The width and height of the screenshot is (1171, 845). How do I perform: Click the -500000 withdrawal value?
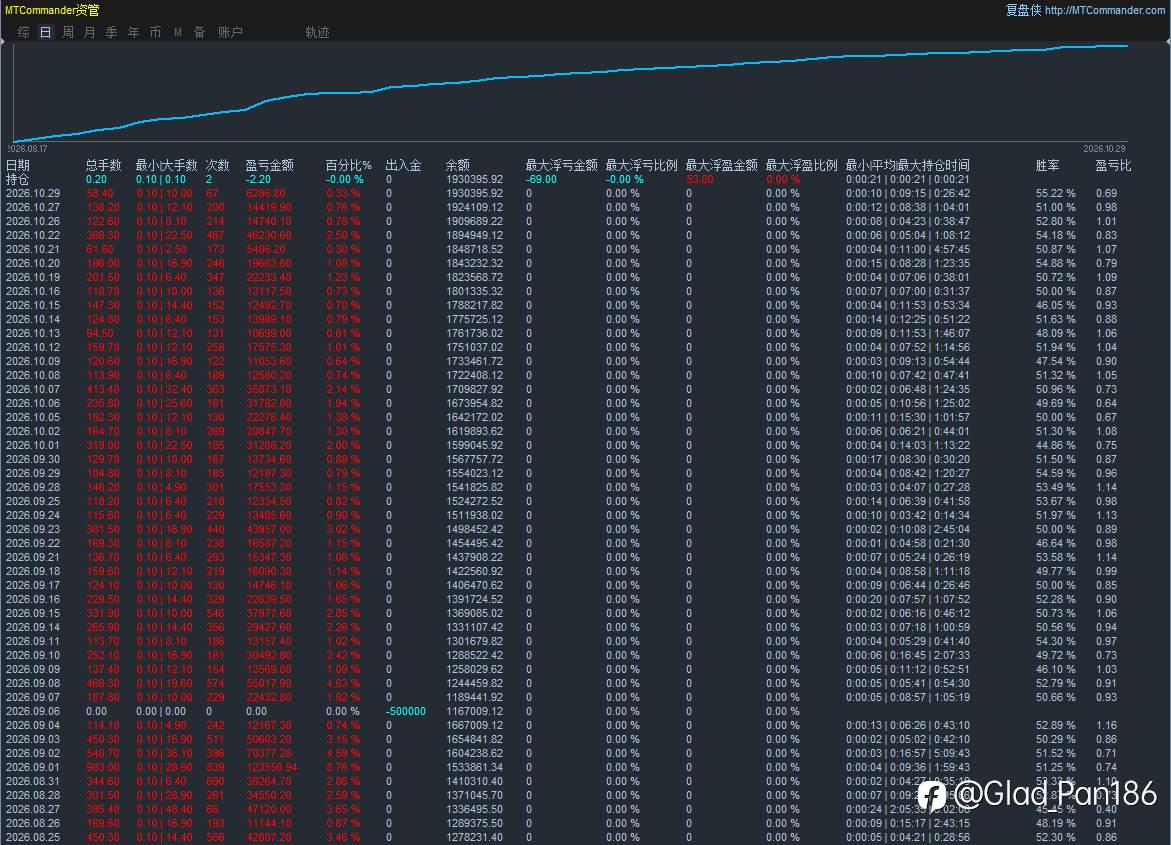[406, 711]
